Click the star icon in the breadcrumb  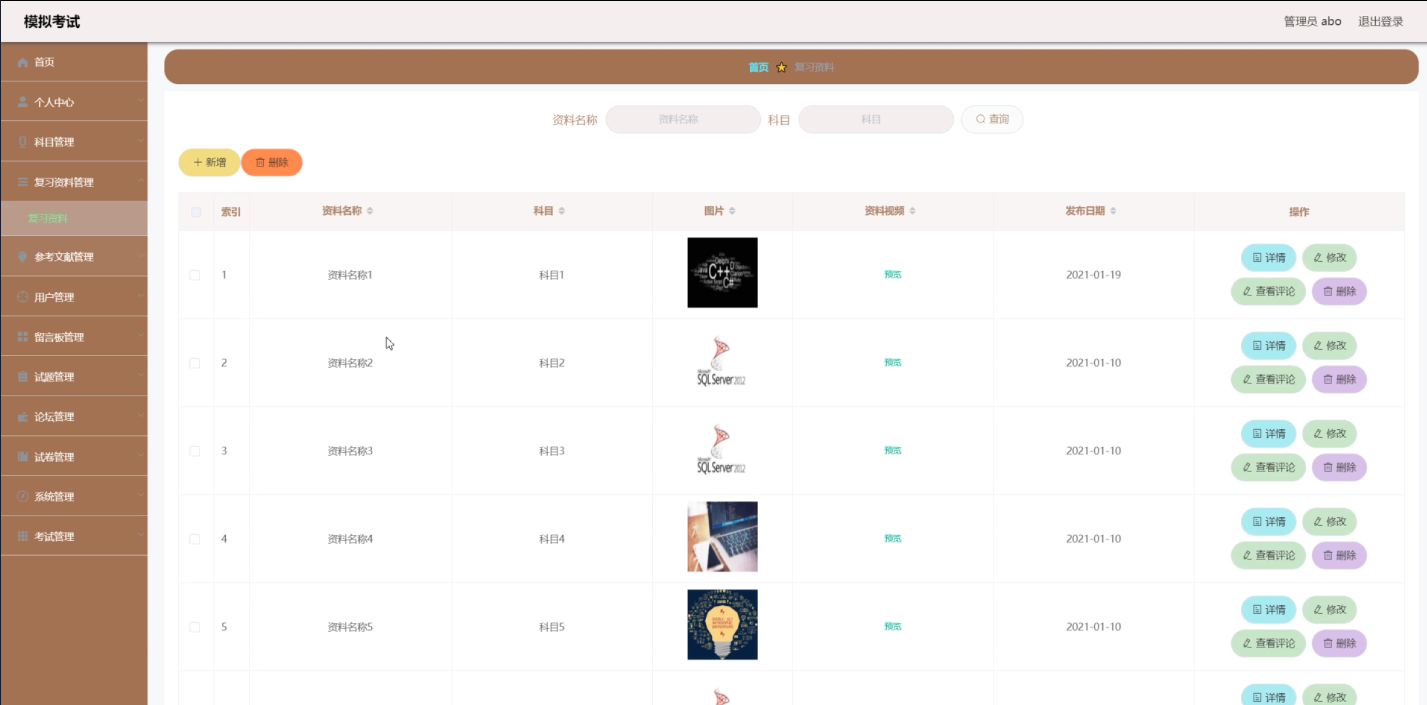782,68
